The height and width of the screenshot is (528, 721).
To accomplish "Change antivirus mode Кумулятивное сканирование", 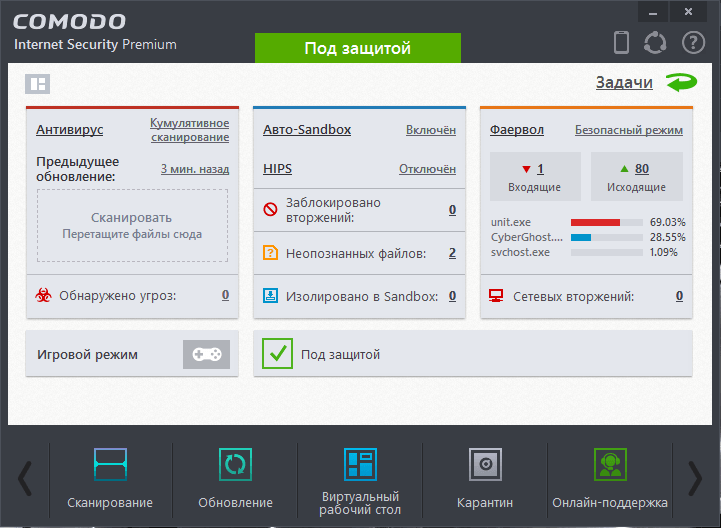I will (189, 130).
